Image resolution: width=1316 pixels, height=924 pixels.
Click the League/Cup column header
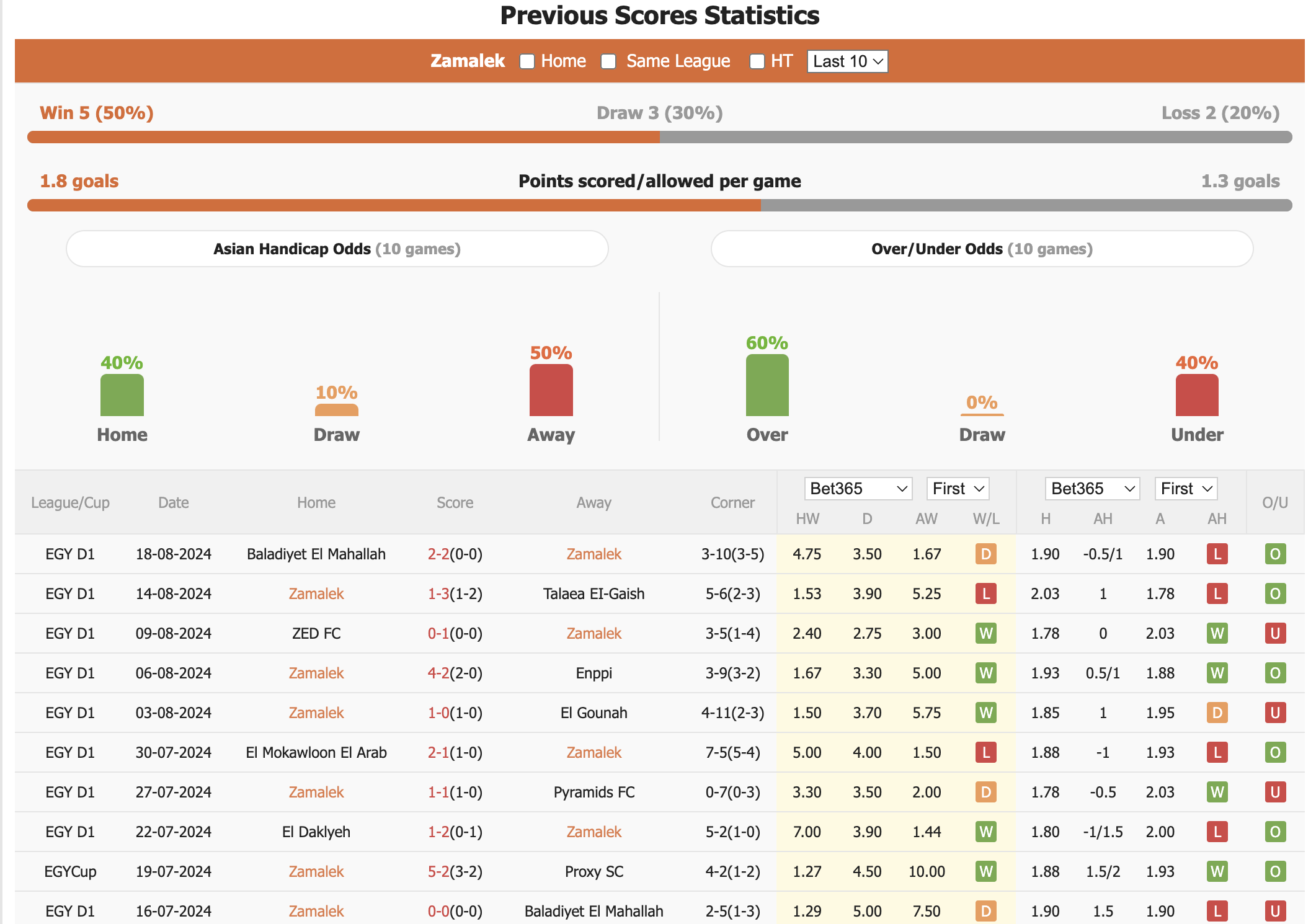click(x=70, y=502)
